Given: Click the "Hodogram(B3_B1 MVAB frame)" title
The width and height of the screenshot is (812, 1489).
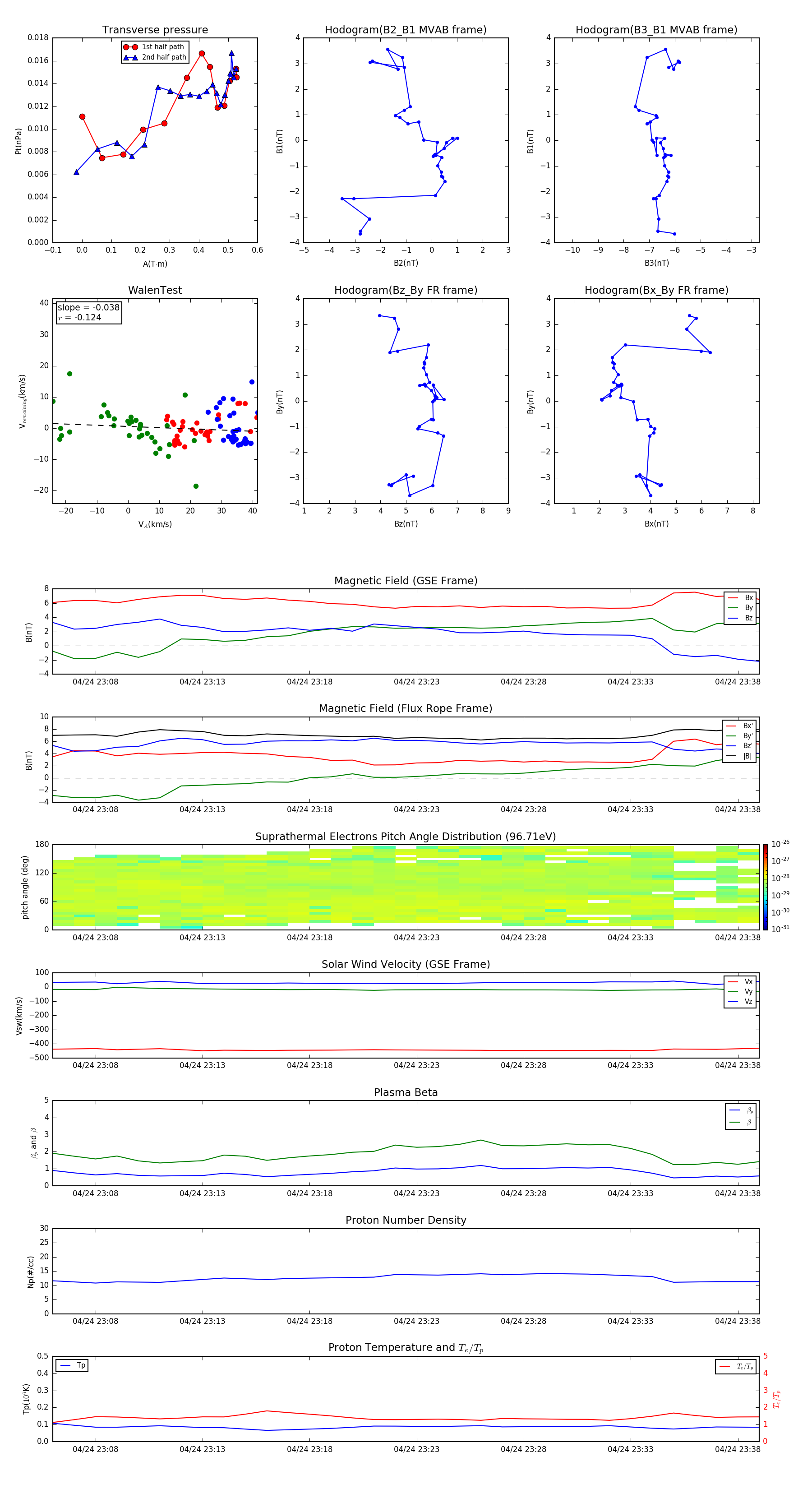Looking at the screenshot, I should click(x=656, y=30).
